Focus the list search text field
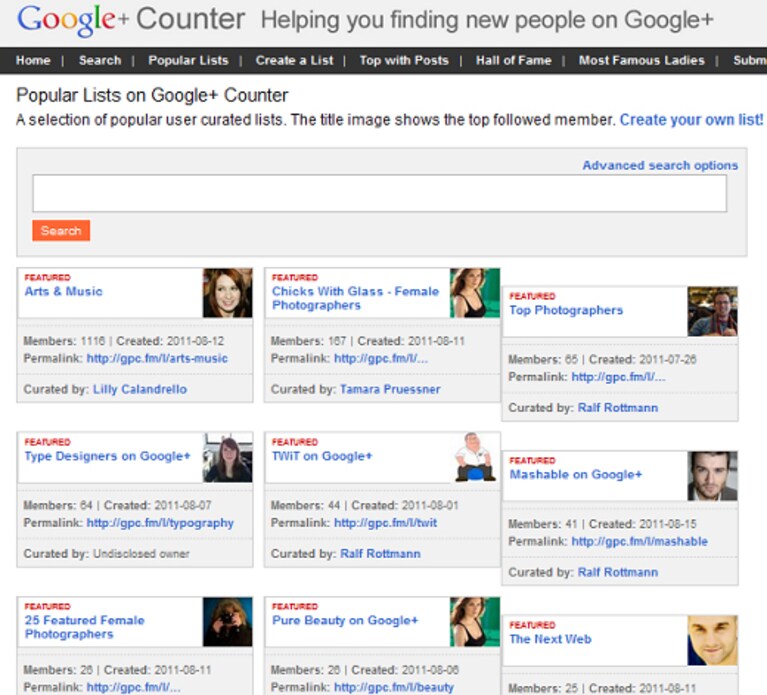This screenshot has height=695, width=767. coord(380,193)
